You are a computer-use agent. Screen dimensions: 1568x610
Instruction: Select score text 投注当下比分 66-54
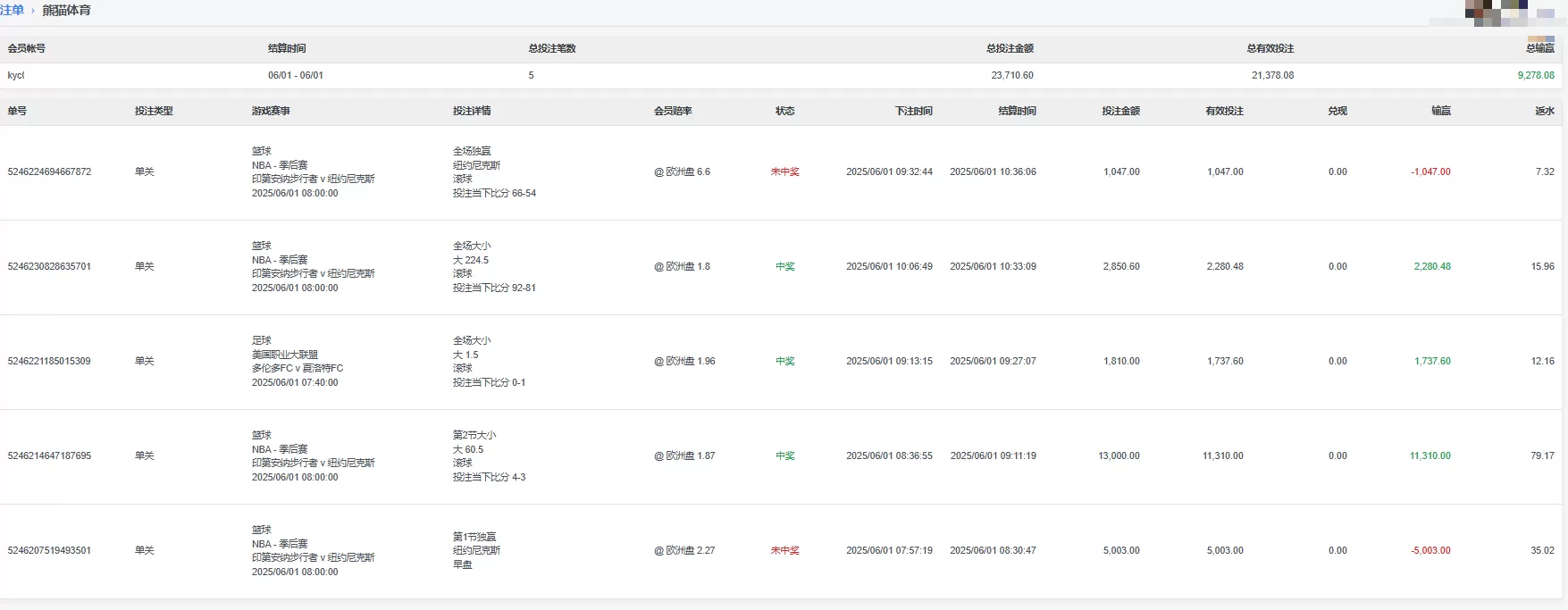[494, 193]
